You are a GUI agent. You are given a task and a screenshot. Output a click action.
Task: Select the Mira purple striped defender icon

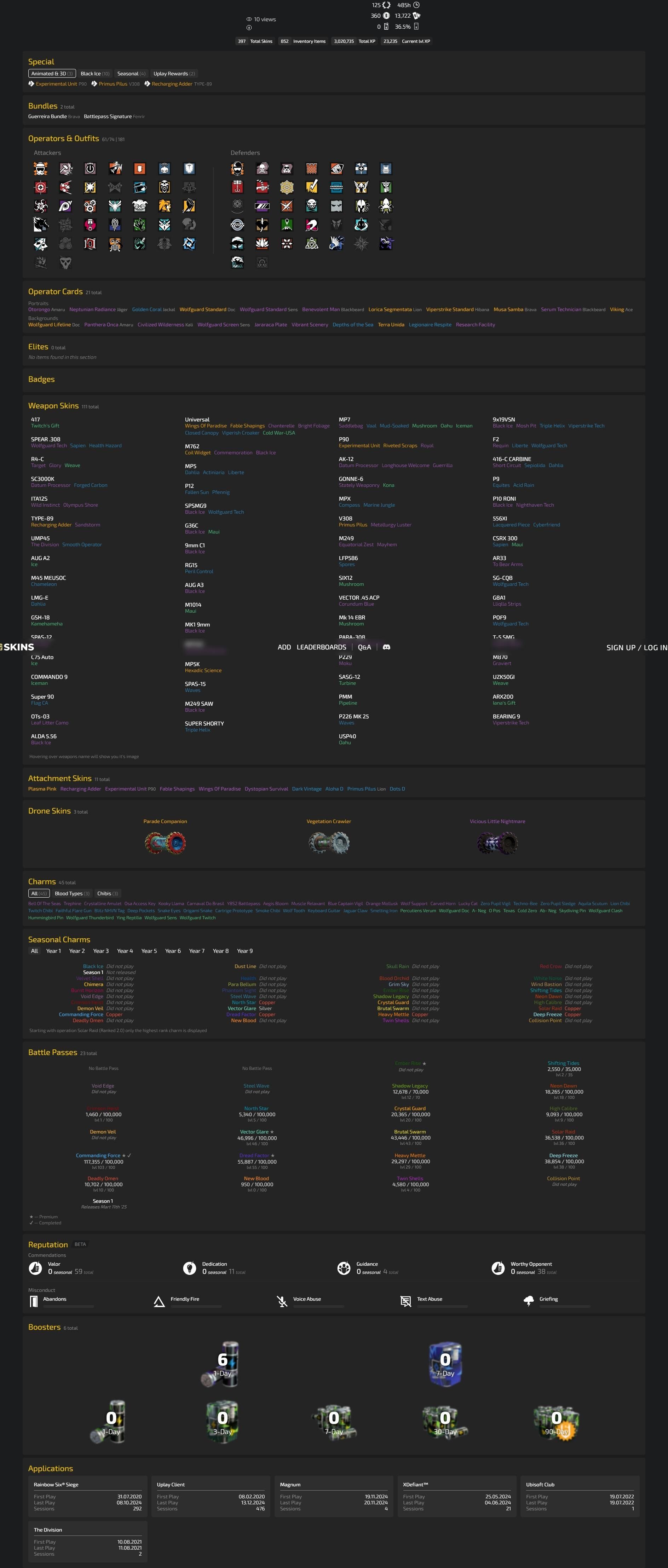click(x=262, y=206)
